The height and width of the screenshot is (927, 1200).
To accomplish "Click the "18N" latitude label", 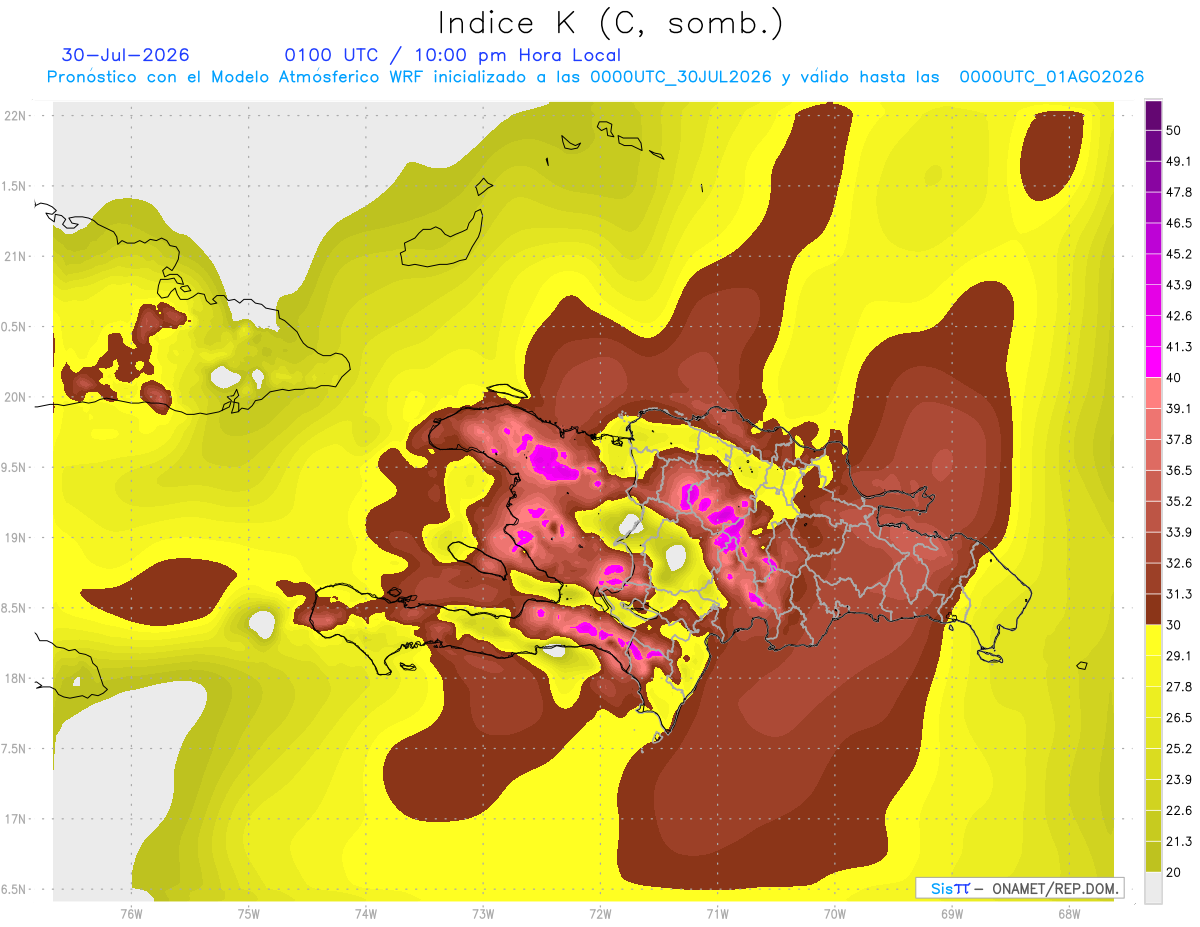I will (16, 678).
